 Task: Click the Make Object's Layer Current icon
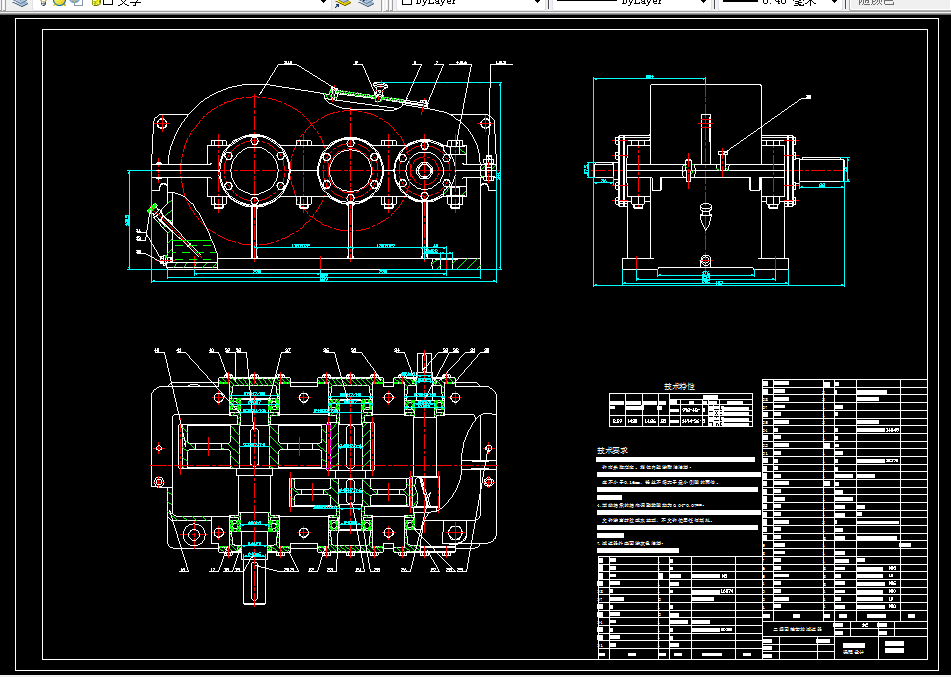pos(343,2)
